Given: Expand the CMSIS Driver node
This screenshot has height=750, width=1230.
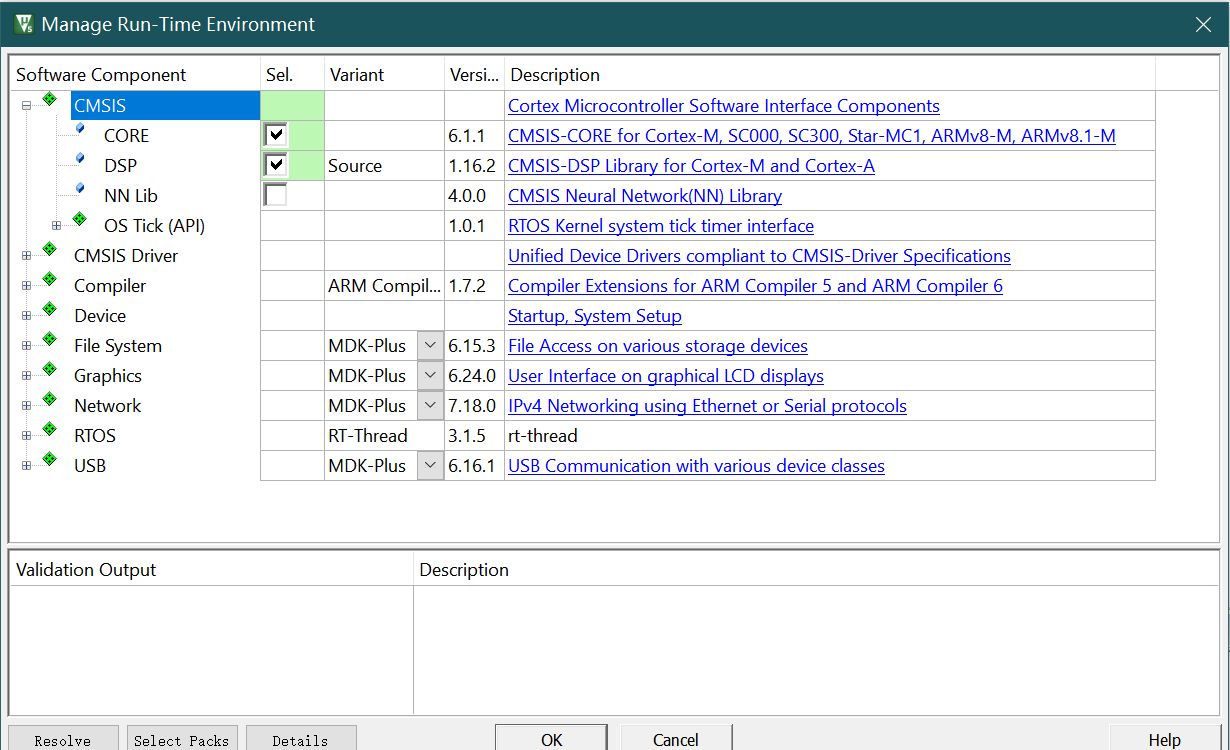Looking at the screenshot, I should click(26, 256).
